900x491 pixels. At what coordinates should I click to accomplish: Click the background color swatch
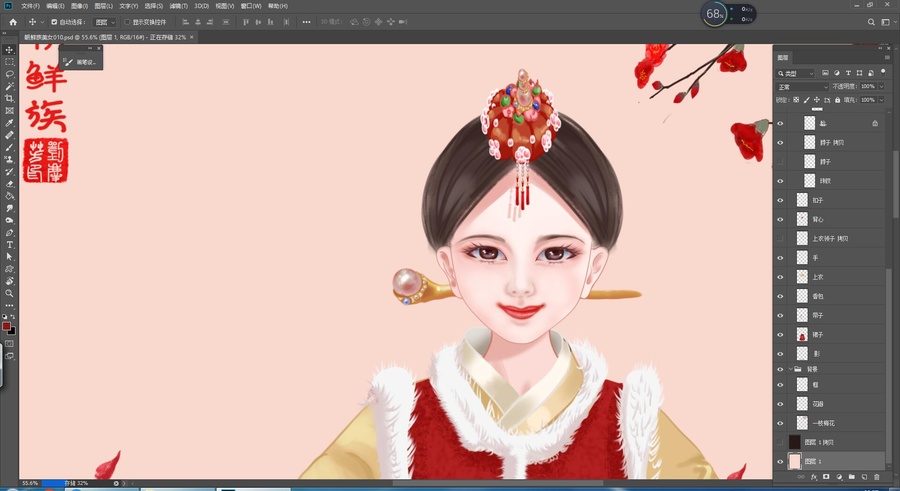(13, 331)
